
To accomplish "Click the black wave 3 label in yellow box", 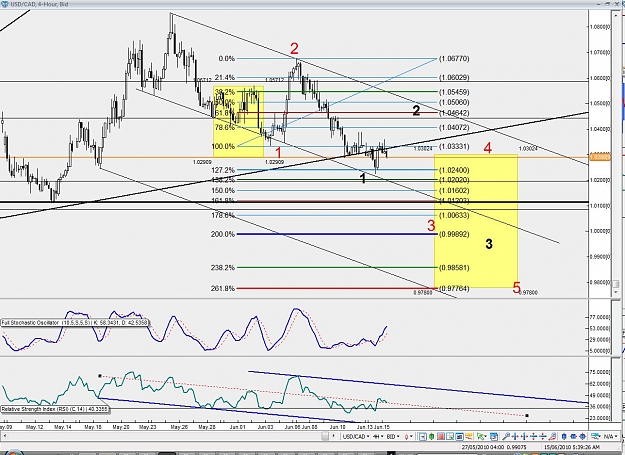I will tap(489, 244).
